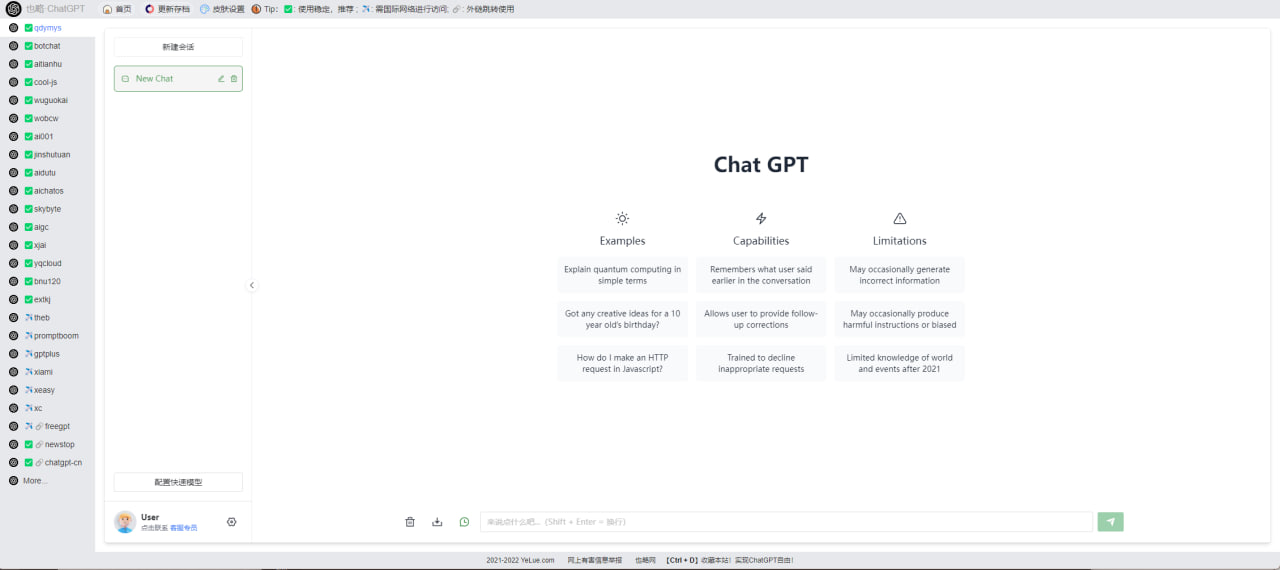Open 皮肤设置 skin settings

[222, 9]
